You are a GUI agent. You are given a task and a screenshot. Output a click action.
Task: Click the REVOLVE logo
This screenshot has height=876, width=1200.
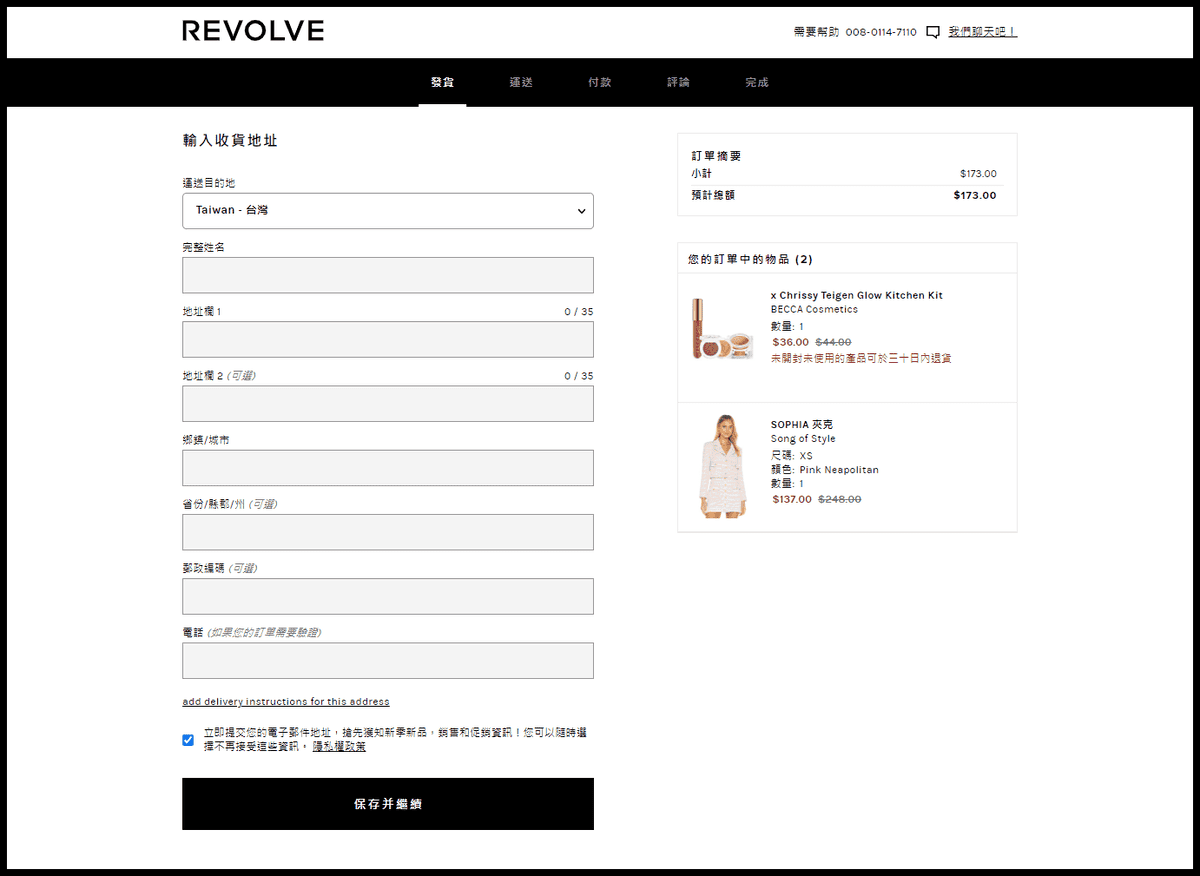tap(252, 31)
